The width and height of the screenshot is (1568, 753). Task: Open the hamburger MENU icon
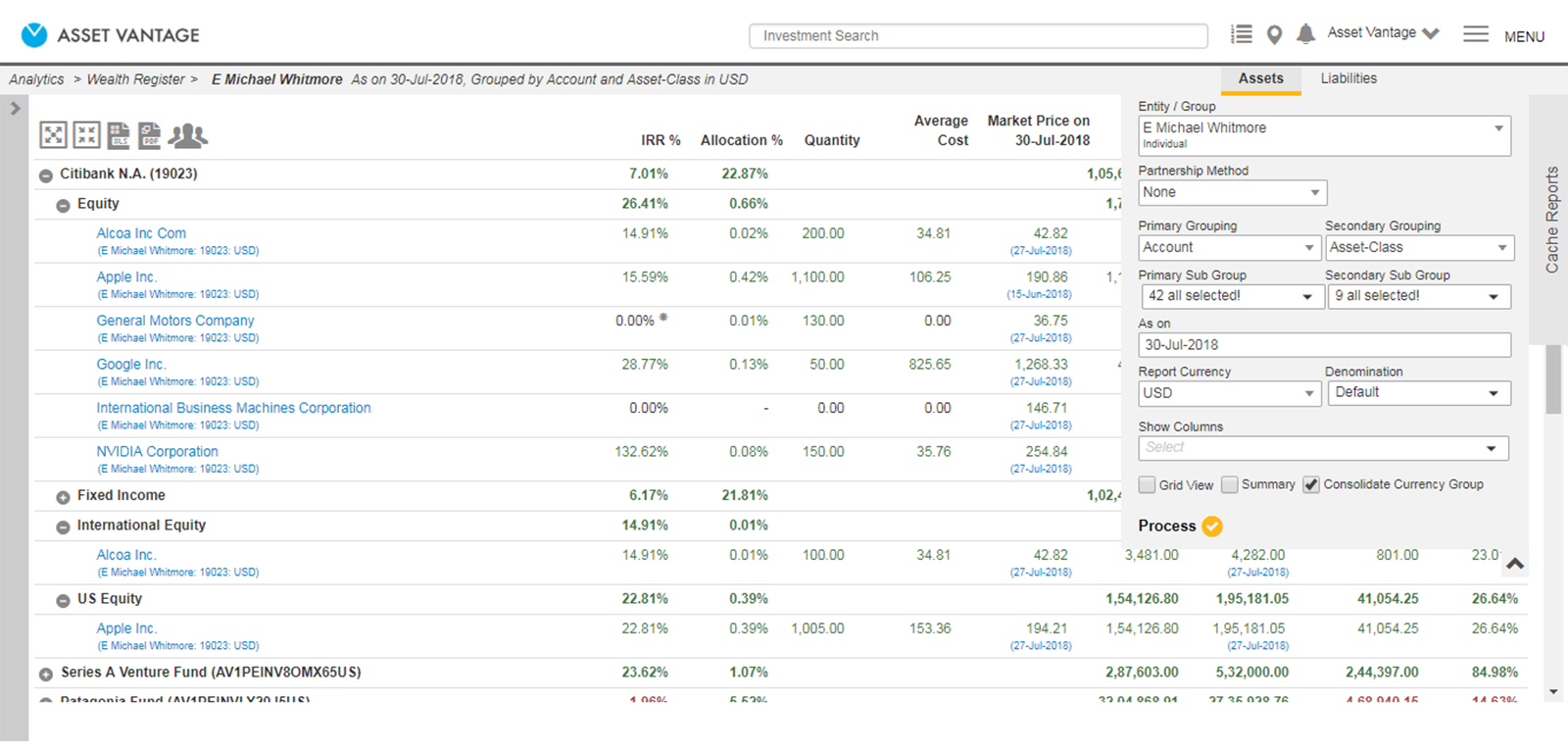pos(1476,34)
